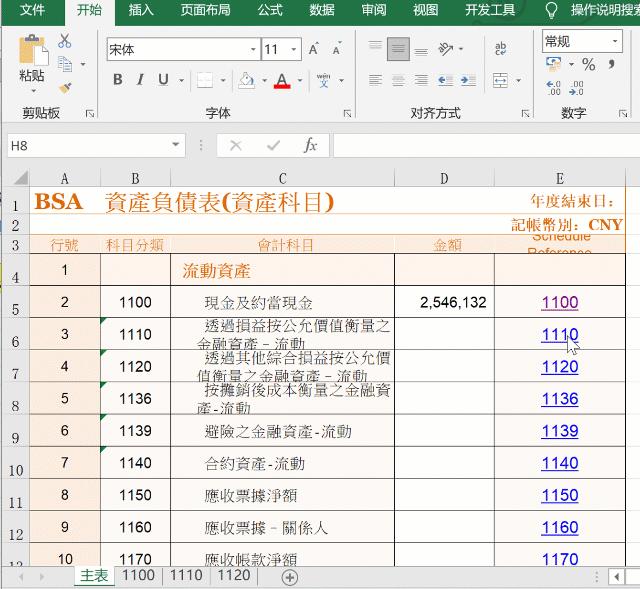This screenshot has width=640, height=589.
Task: Toggle wrap text icon
Action: coord(500,49)
